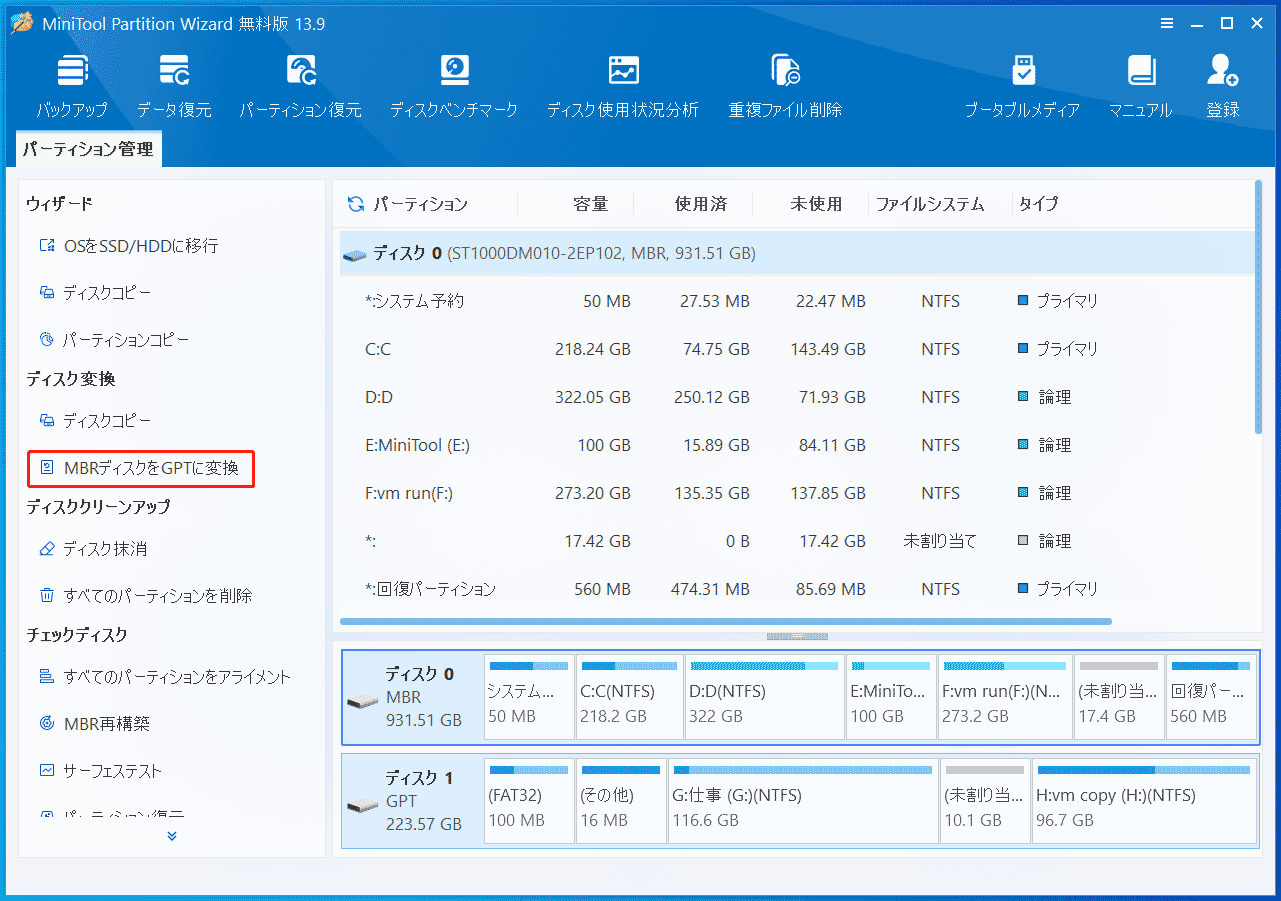Open パーティション復元 partition recovery
Image resolution: width=1281 pixels, height=901 pixels.
click(x=300, y=86)
